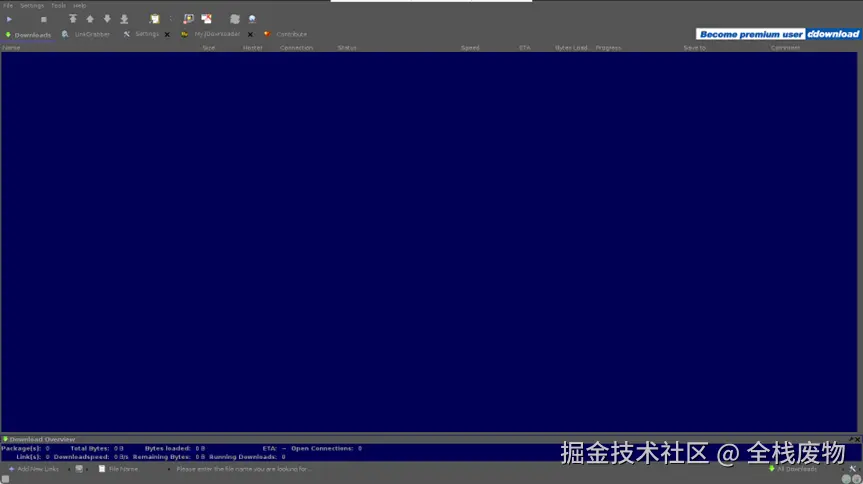The width and height of the screenshot is (863, 484).
Task: Open the Contribute tab
Action: point(285,34)
